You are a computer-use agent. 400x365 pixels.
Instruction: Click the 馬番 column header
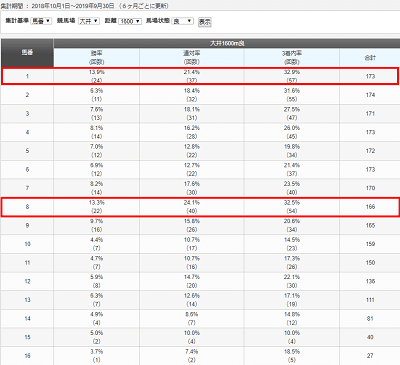click(x=27, y=53)
